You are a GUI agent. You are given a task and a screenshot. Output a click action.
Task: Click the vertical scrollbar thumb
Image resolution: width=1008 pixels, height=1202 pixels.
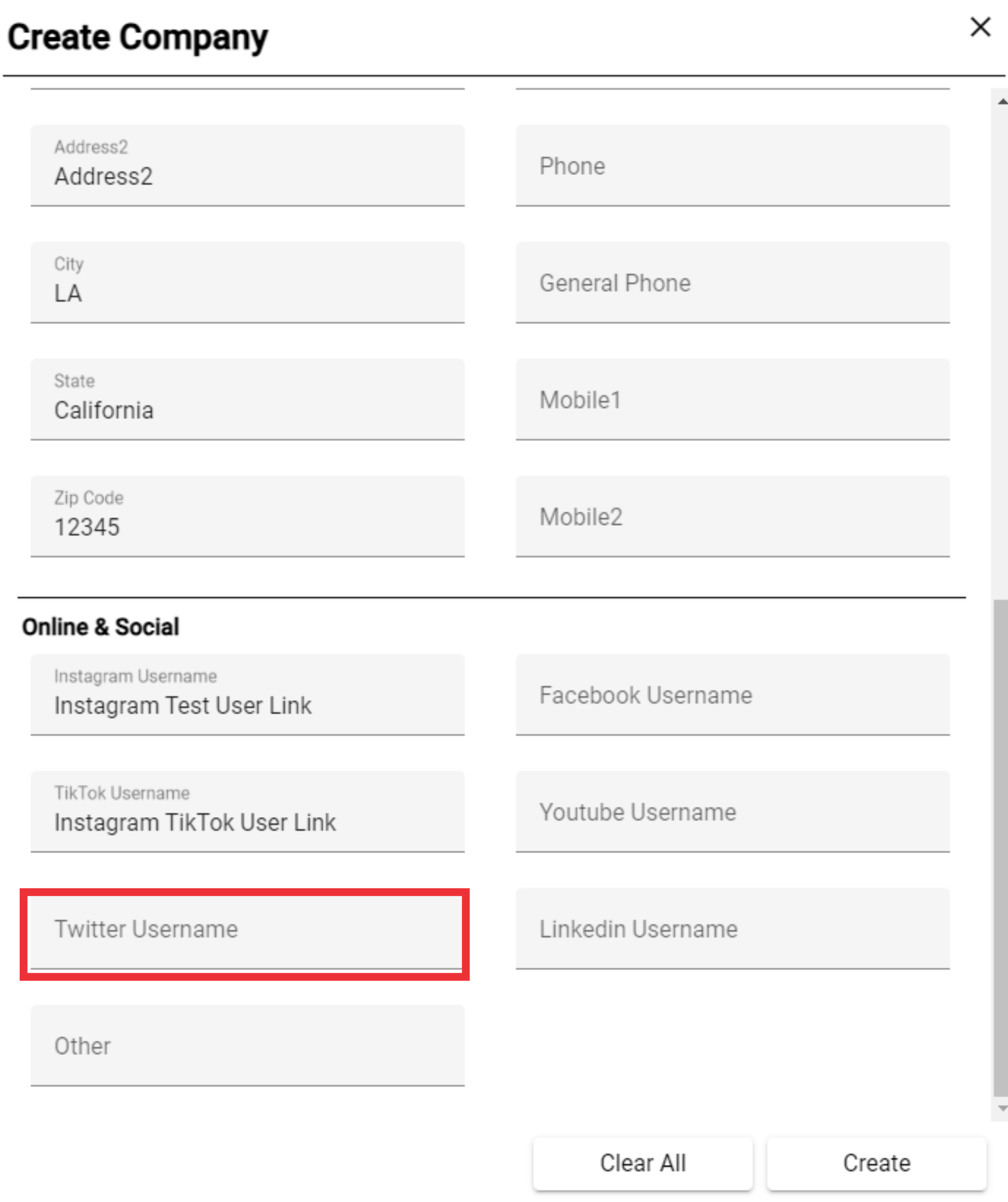point(1000,847)
